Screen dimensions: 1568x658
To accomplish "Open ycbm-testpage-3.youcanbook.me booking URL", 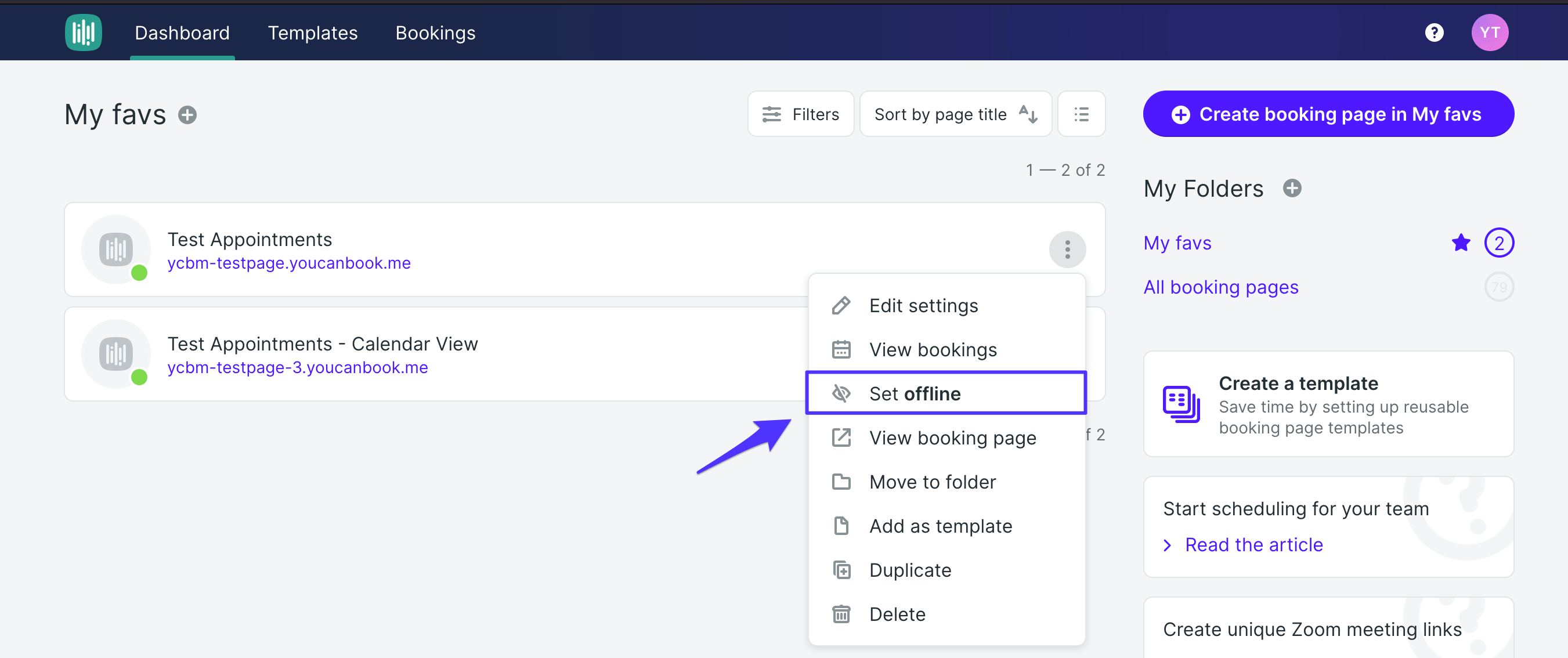I will (x=297, y=367).
